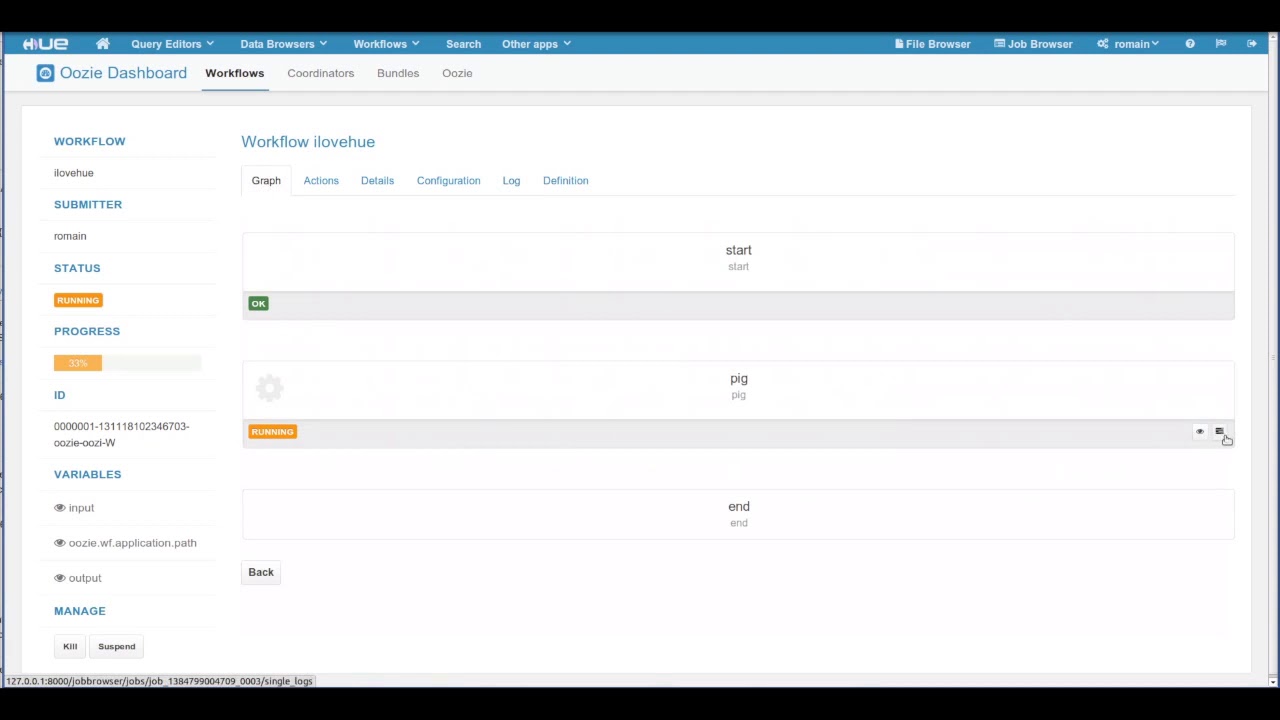Click the Oozie Dashboard title link
The image size is (1280, 720).
pyautogui.click(x=123, y=73)
